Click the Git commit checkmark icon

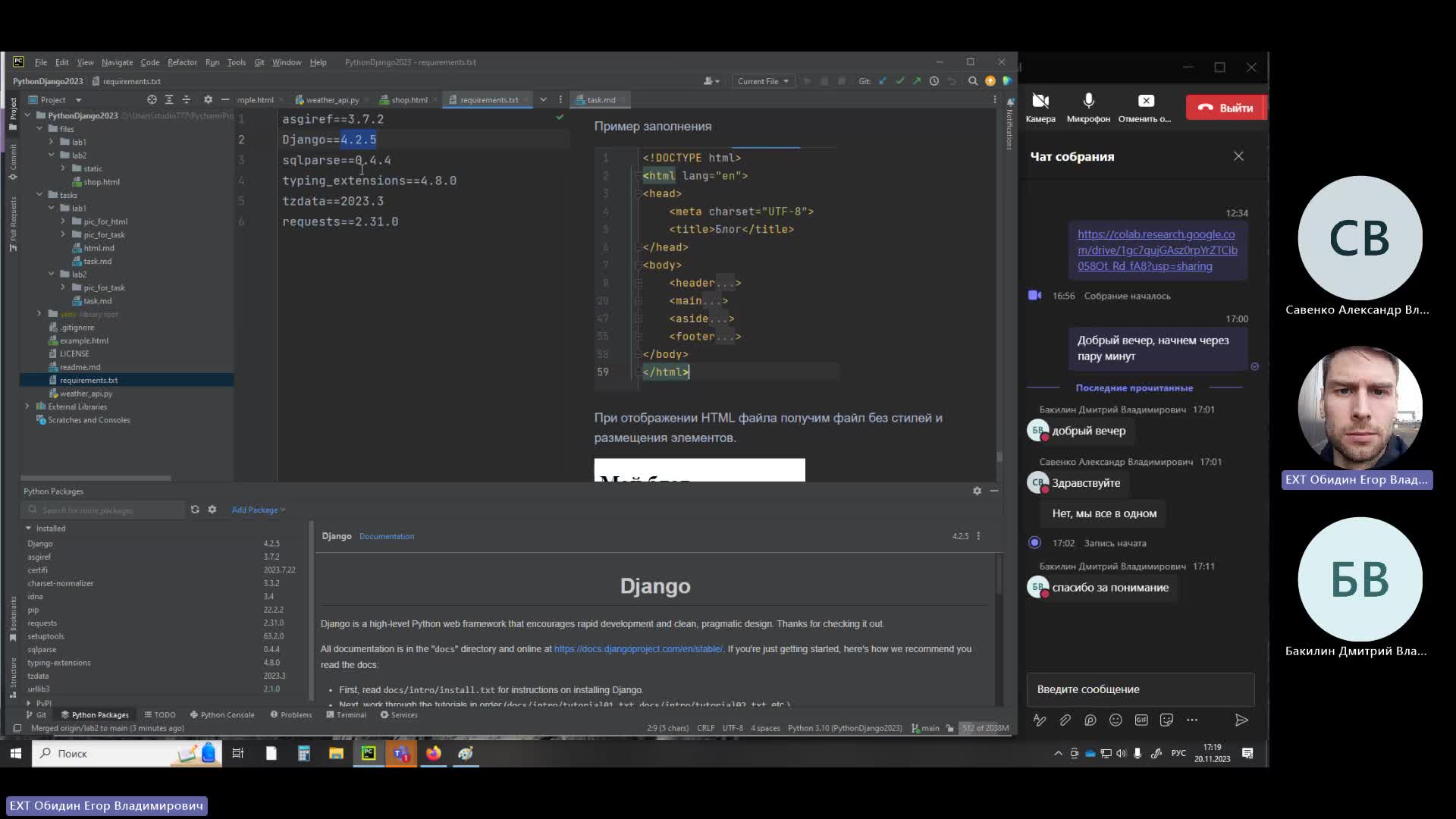[x=899, y=81]
